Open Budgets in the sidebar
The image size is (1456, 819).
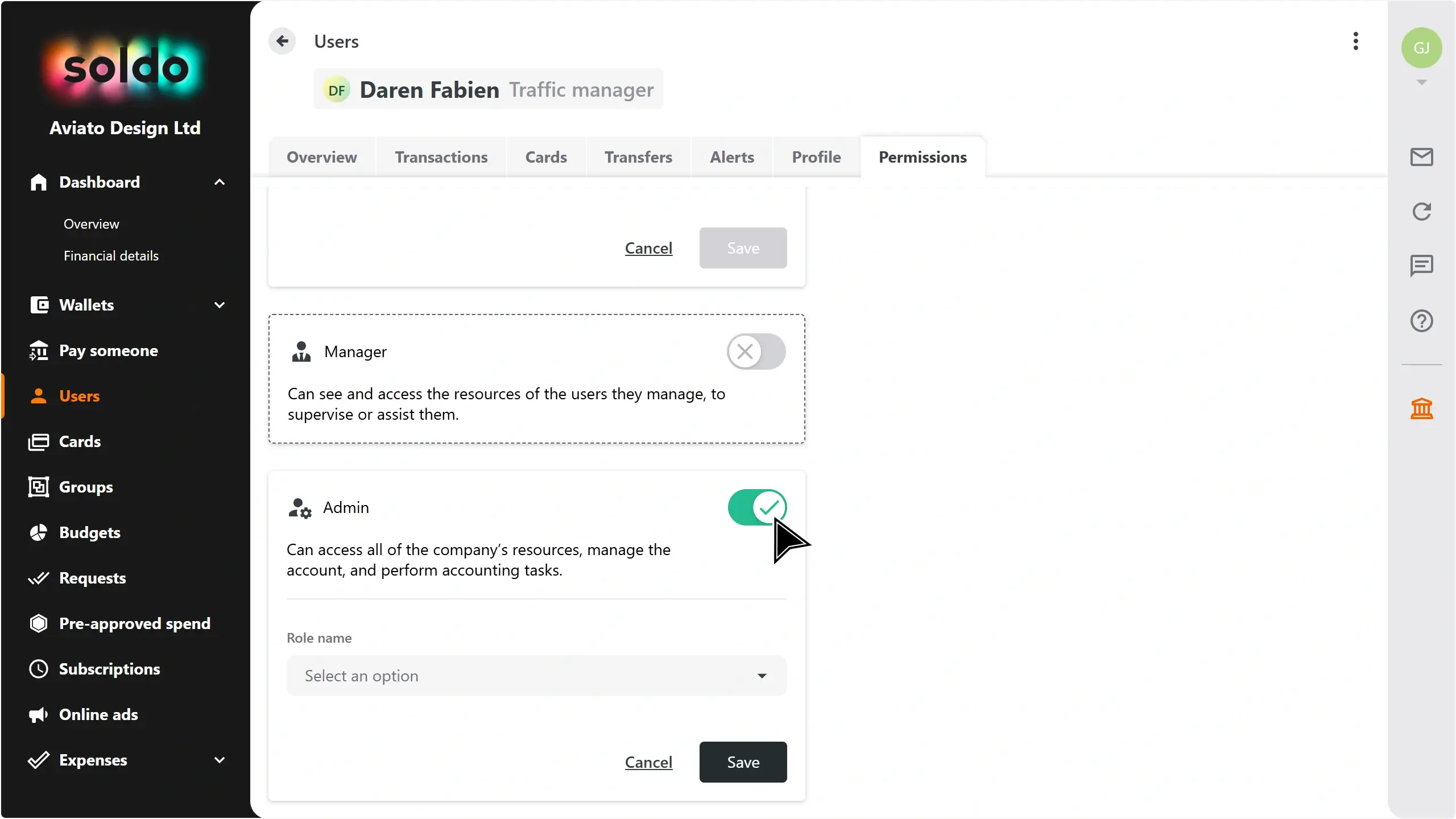90,532
